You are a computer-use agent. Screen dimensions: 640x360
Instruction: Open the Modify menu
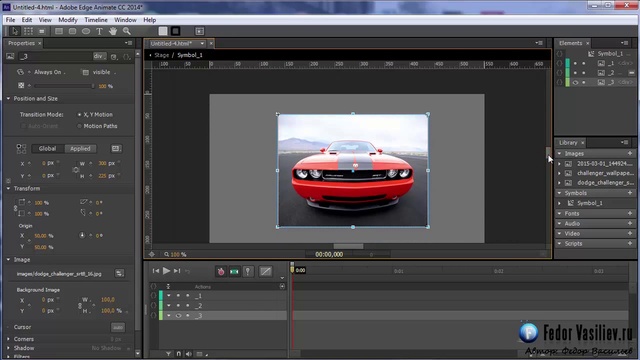click(68, 20)
